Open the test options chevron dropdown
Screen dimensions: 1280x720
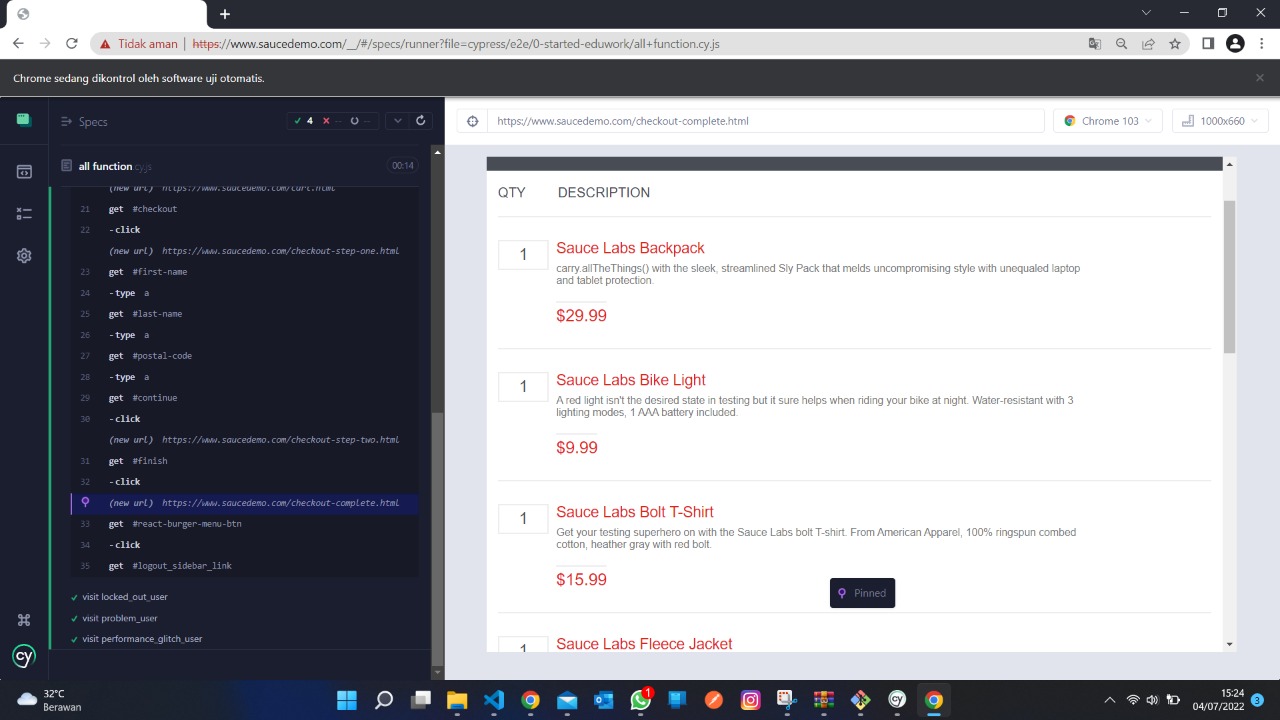coord(398,121)
